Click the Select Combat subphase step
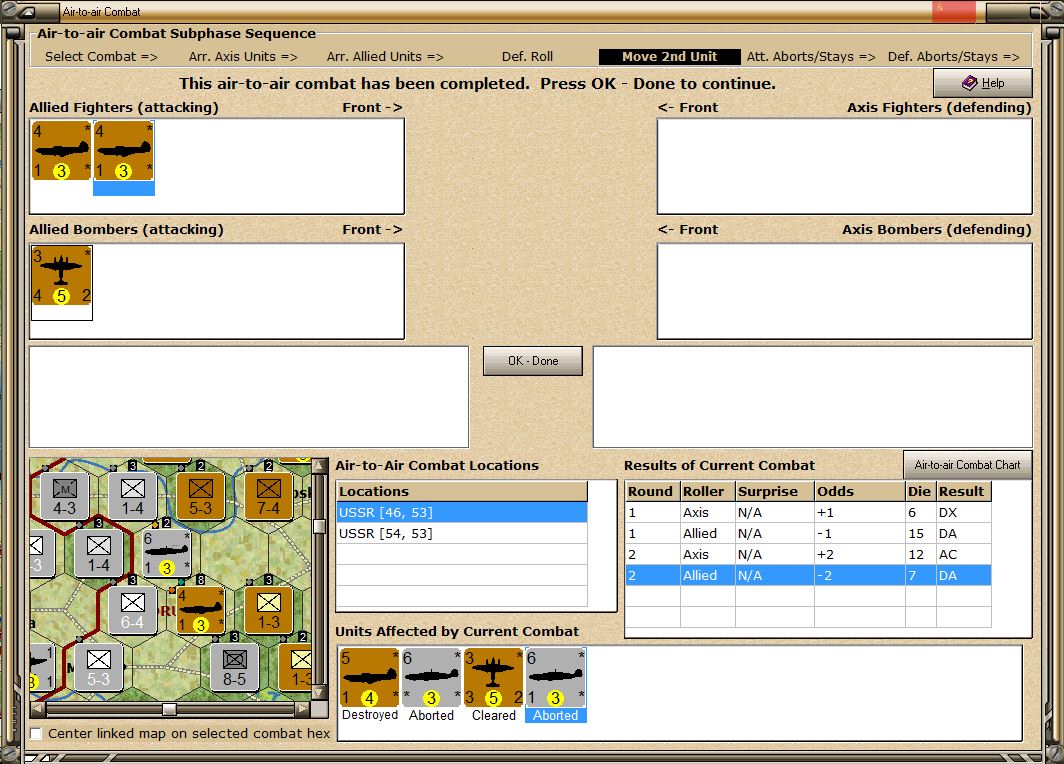This screenshot has width=1064, height=764. pyautogui.click(x=101, y=57)
